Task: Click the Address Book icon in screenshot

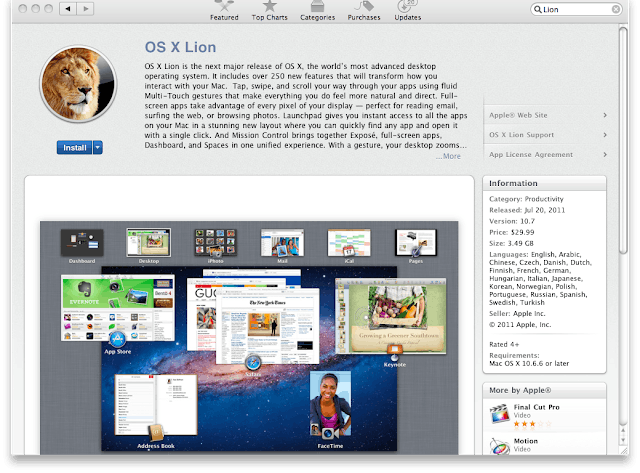Action: click(x=156, y=433)
